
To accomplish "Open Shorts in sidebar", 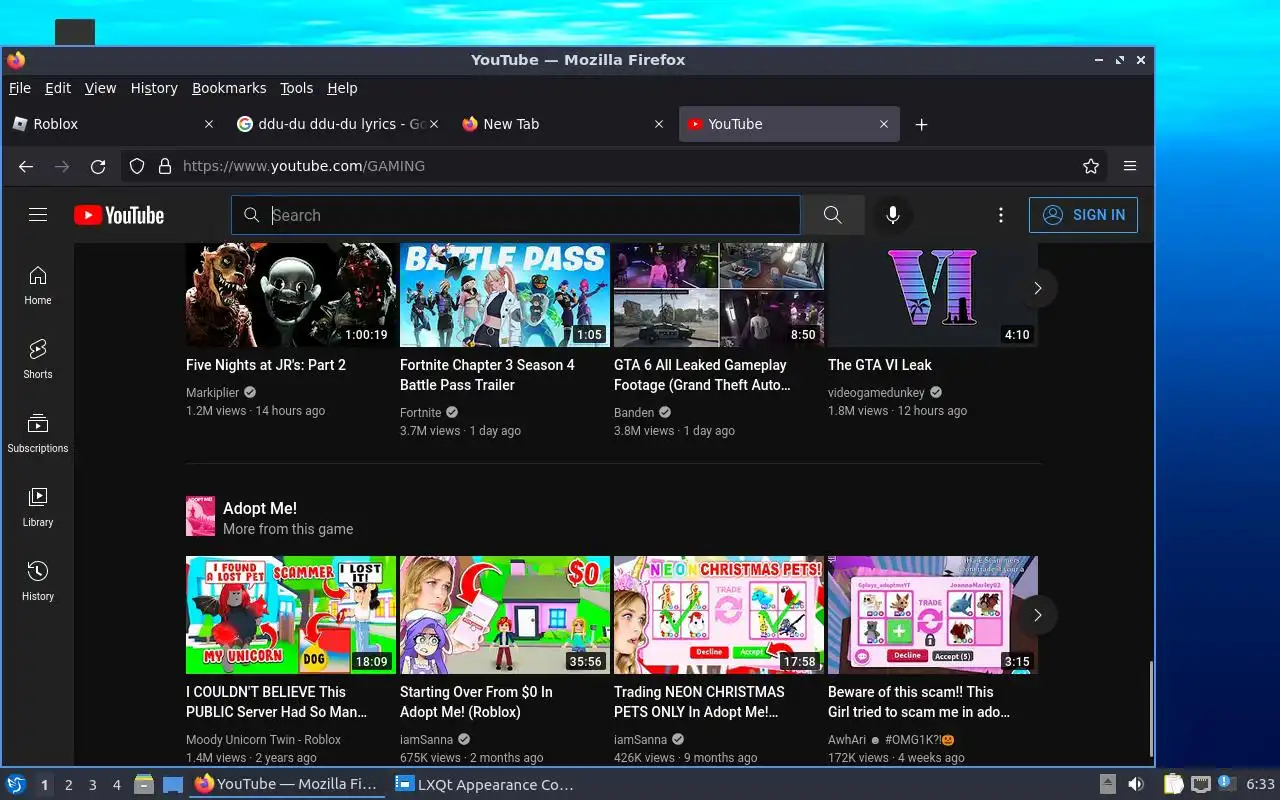I will pyautogui.click(x=38, y=359).
